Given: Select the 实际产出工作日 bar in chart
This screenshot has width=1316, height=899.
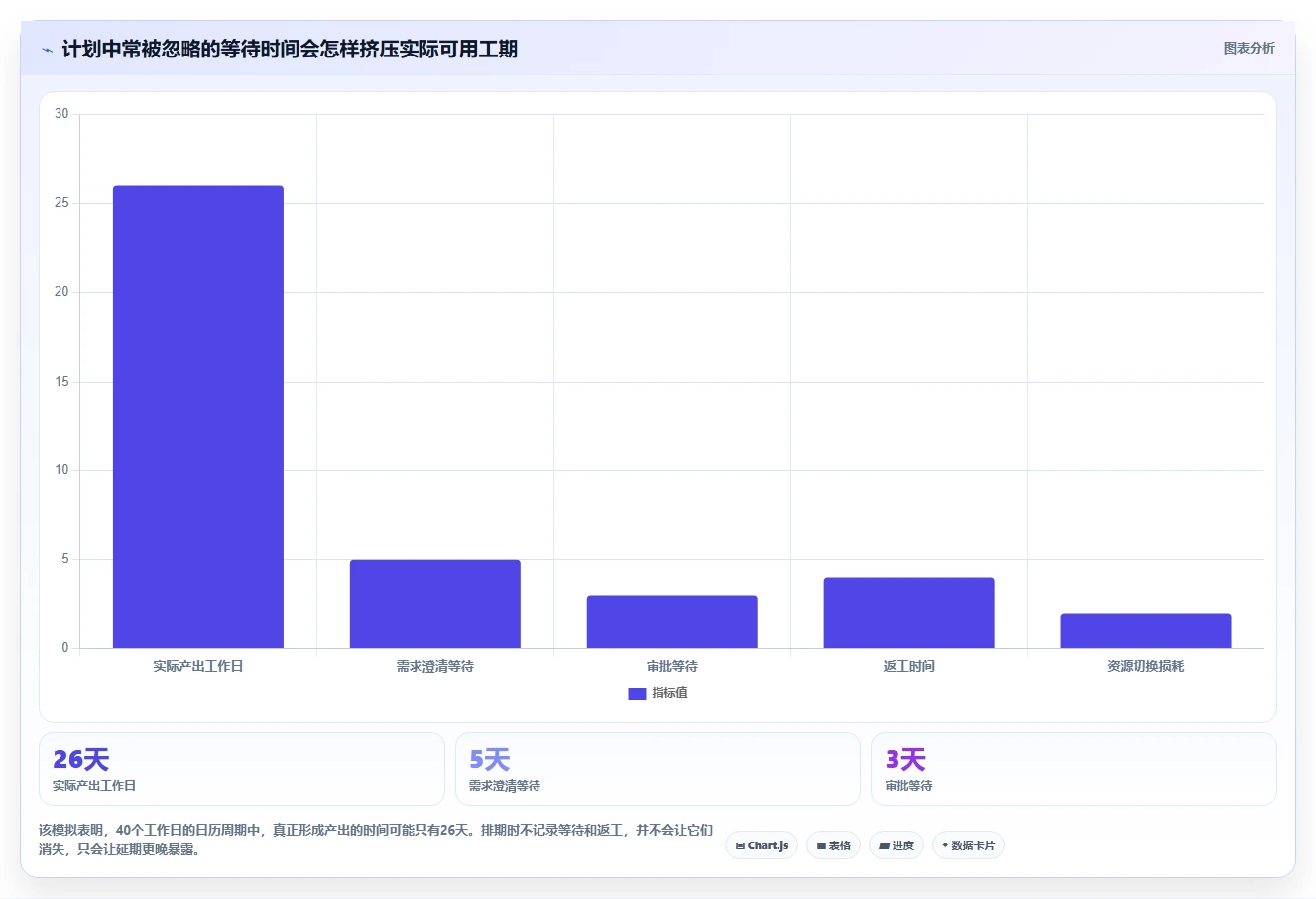Looking at the screenshot, I should 198,417.
